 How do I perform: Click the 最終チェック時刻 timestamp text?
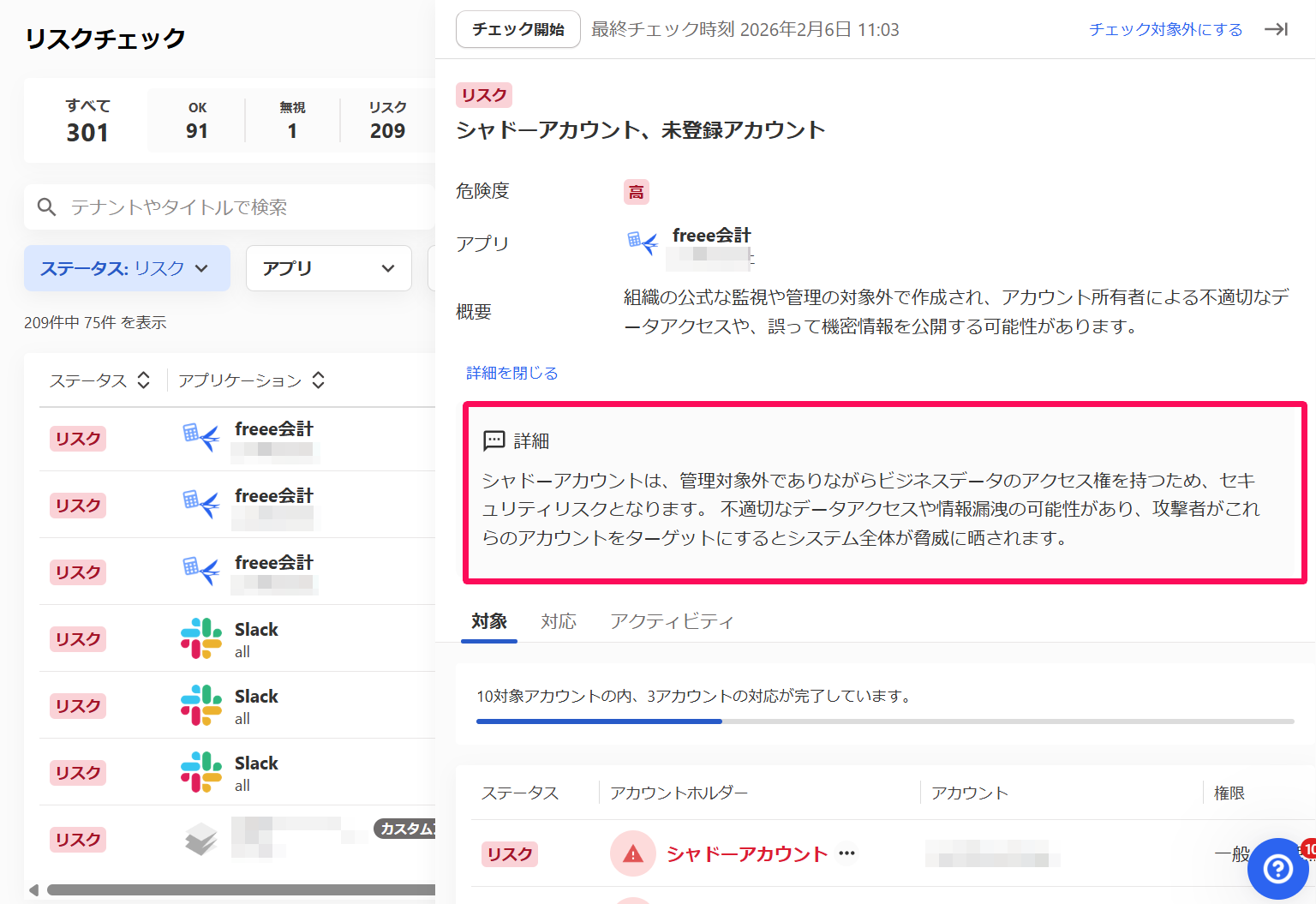click(745, 29)
